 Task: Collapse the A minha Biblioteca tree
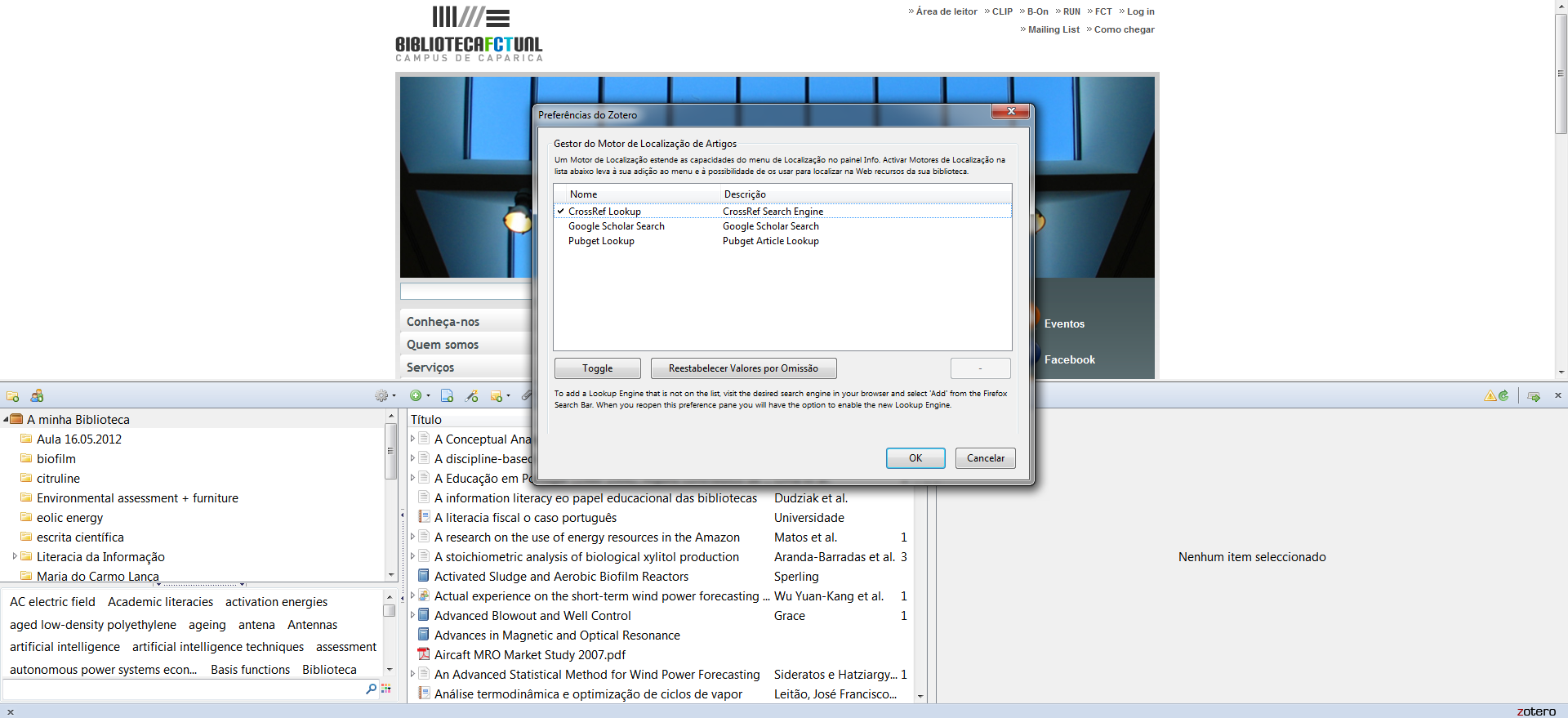[6, 419]
